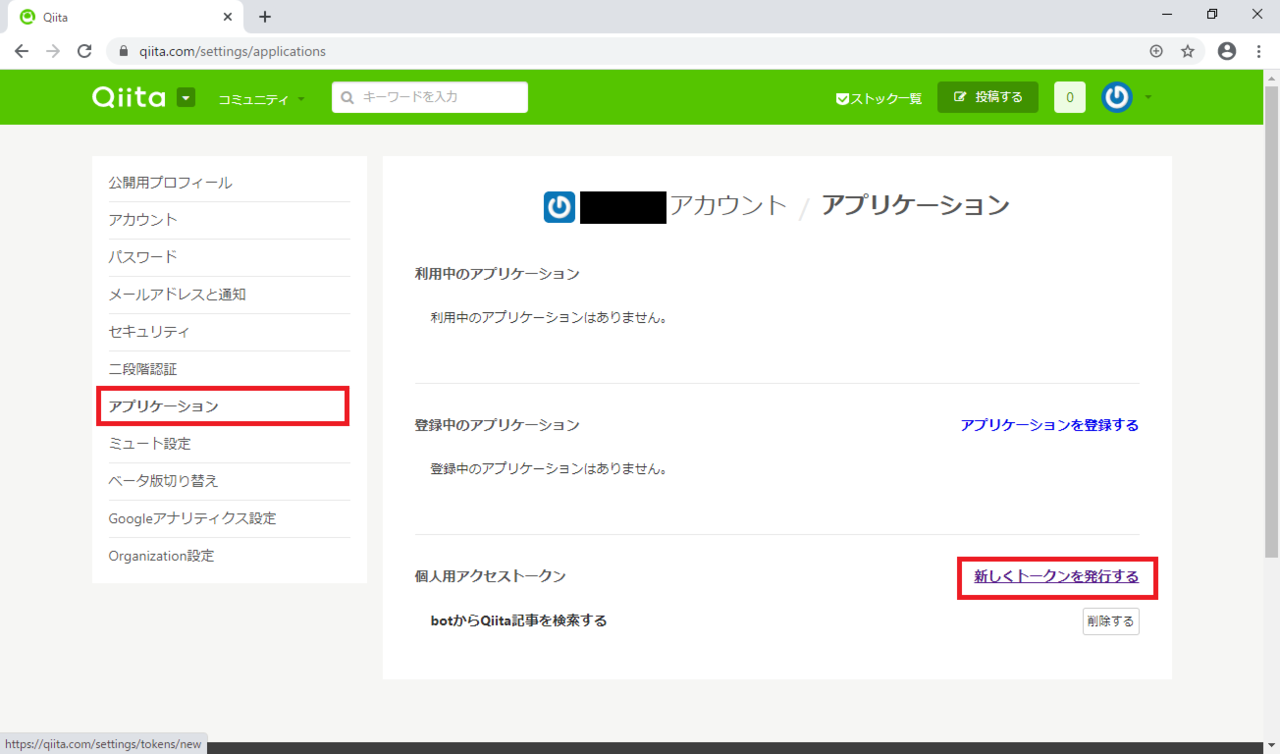Click the plus-circle icon in address bar
Screen dimensions: 1280x754
point(1156,51)
